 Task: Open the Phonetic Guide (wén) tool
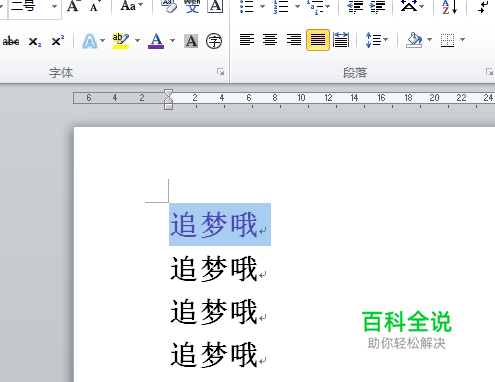click(192, 6)
